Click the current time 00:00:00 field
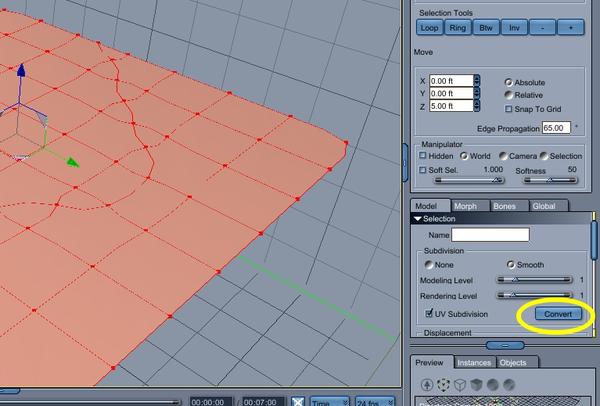 (x=211, y=402)
